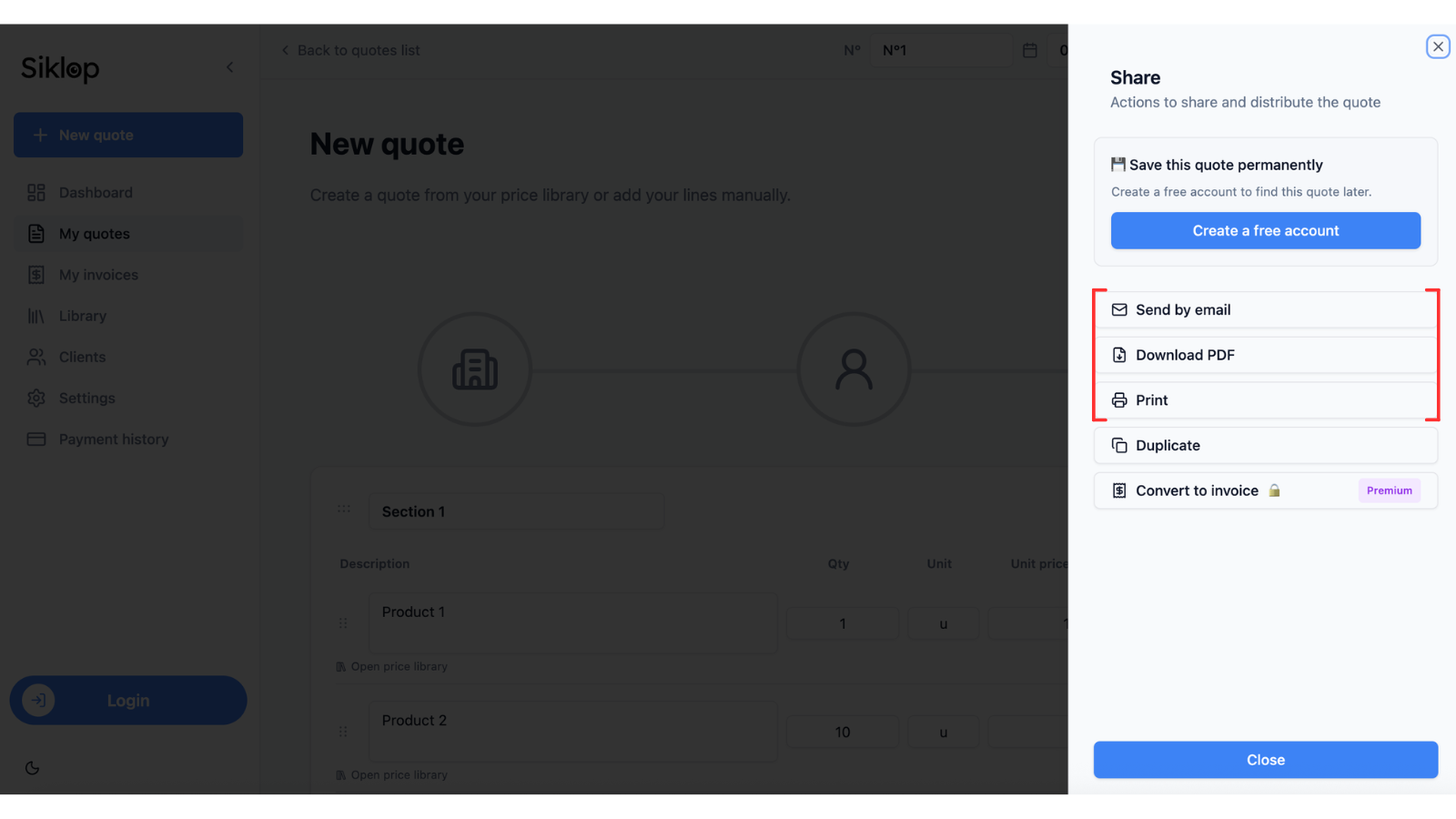Click quantity field showing 1
The image size is (1456, 819).
pyautogui.click(x=843, y=623)
